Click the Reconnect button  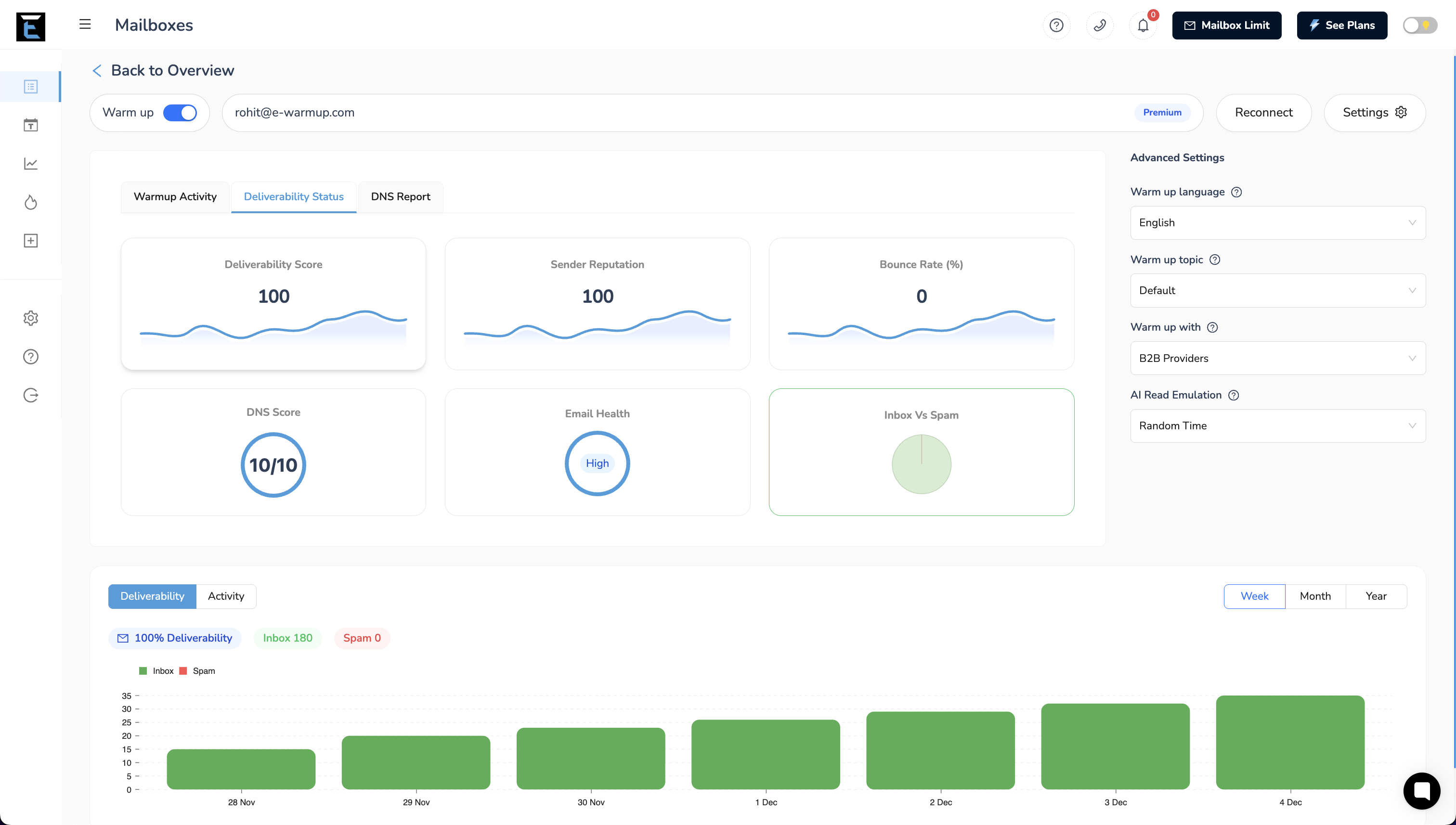1263,113
